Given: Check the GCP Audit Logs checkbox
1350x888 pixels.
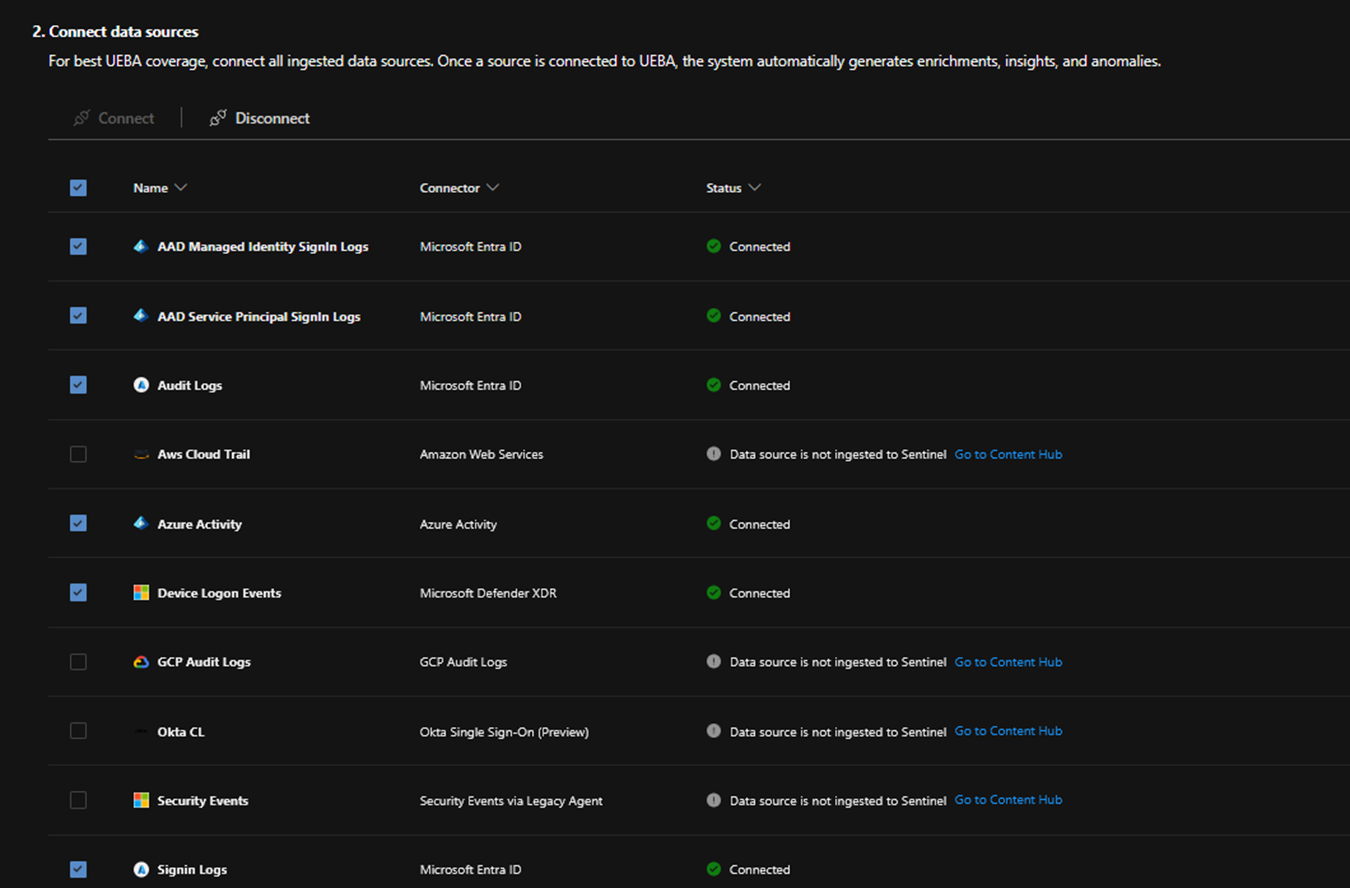Looking at the screenshot, I should coord(78,662).
